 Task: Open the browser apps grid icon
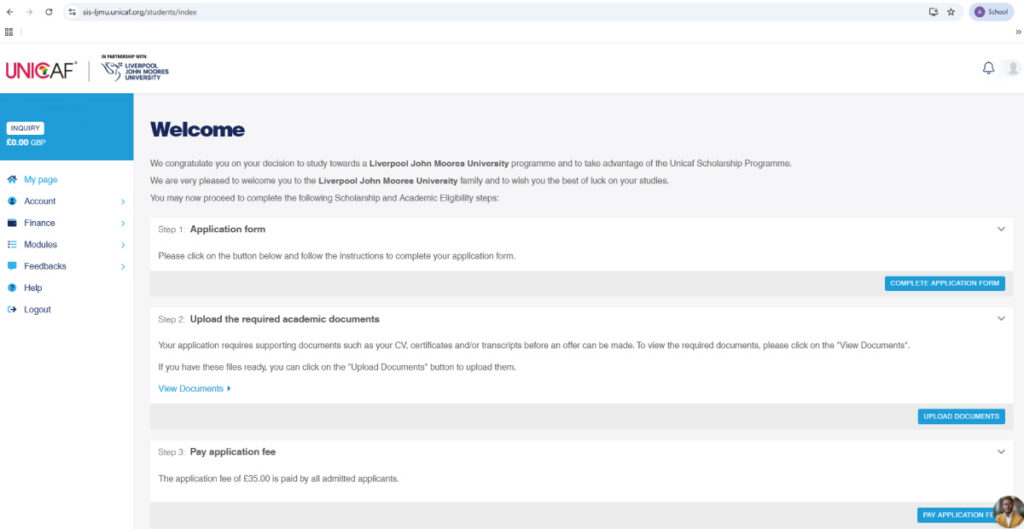click(x=9, y=32)
